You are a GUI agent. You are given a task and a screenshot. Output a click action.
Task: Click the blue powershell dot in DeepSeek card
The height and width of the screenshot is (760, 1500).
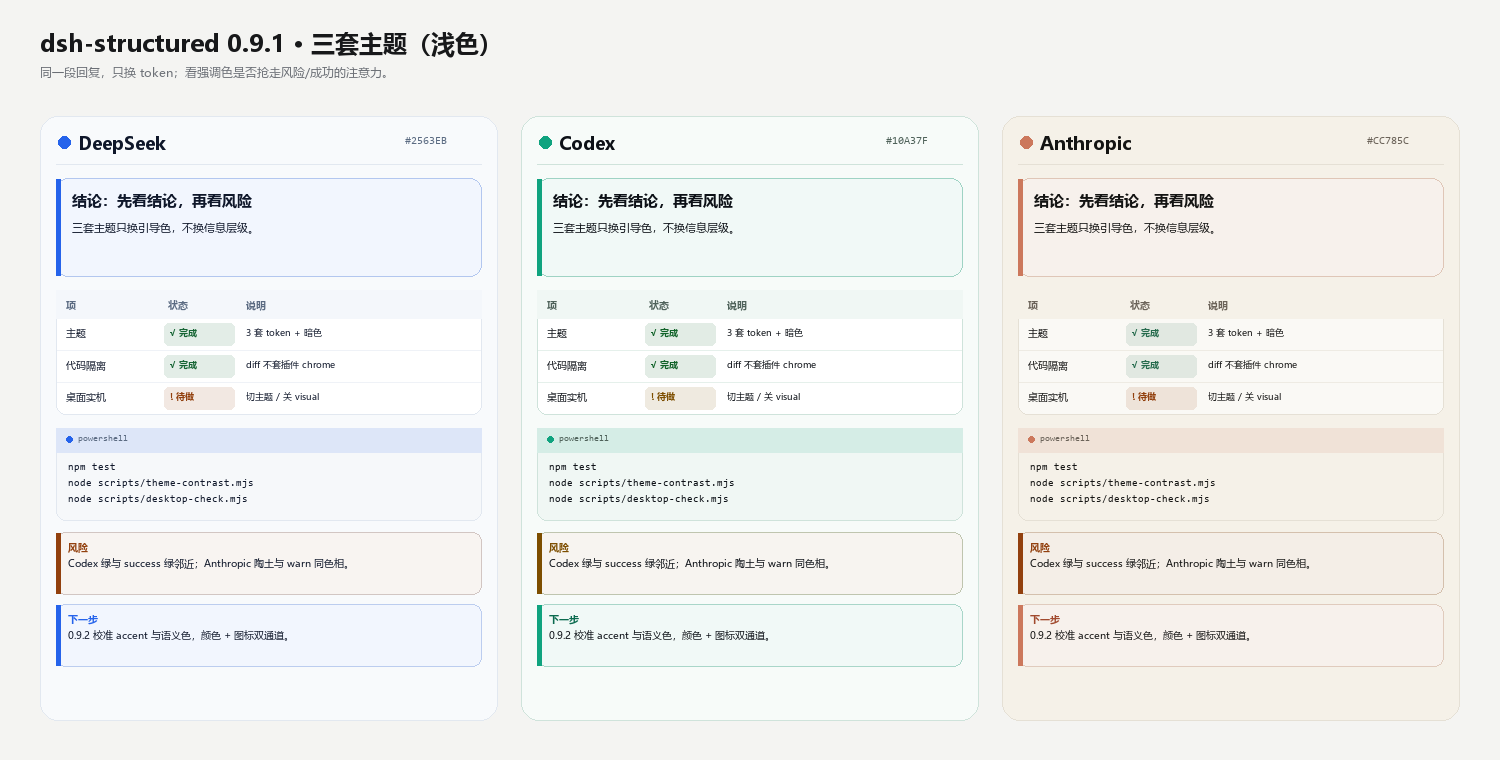click(69, 439)
